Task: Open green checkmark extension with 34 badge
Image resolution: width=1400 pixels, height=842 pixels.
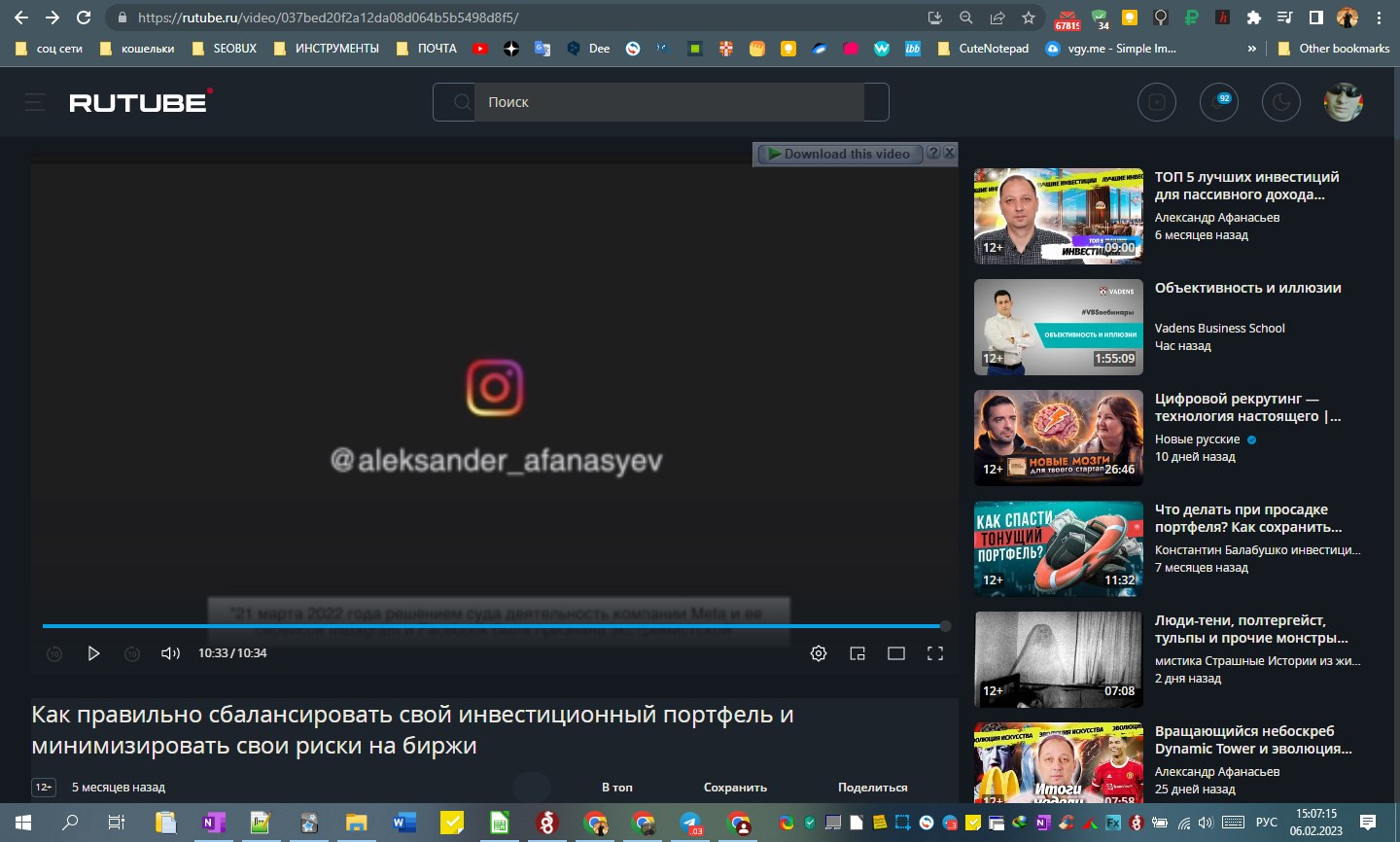Action: click(x=1101, y=19)
